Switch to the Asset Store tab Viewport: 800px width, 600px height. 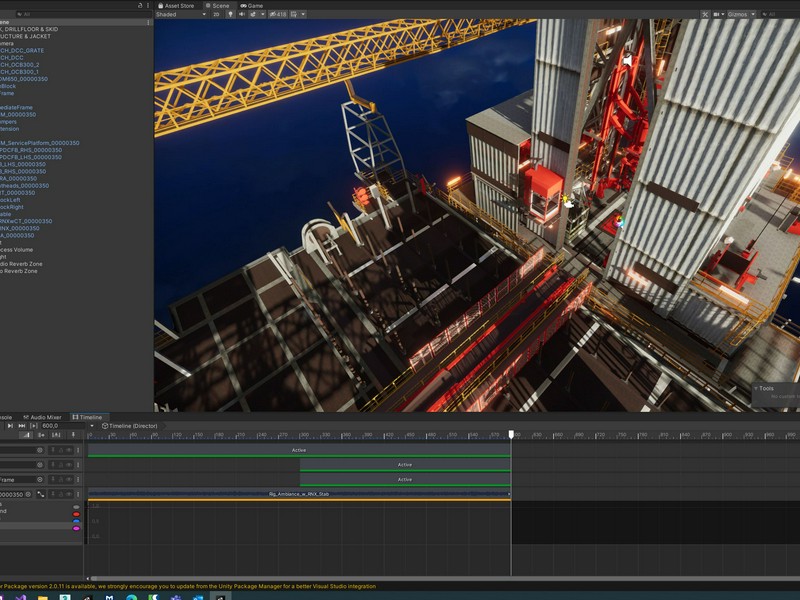[176, 6]
